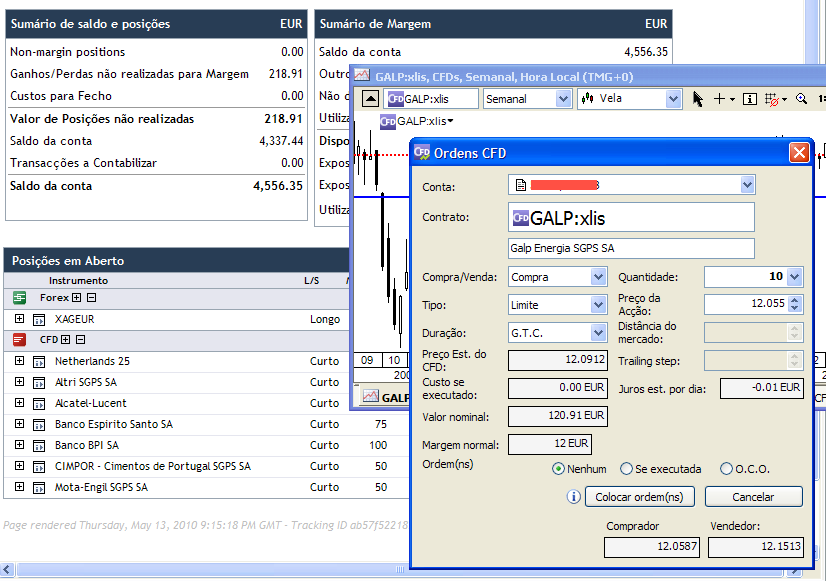
Task: Click the Vendedor price 12.1513 box
Action: (x=755, y=547)
